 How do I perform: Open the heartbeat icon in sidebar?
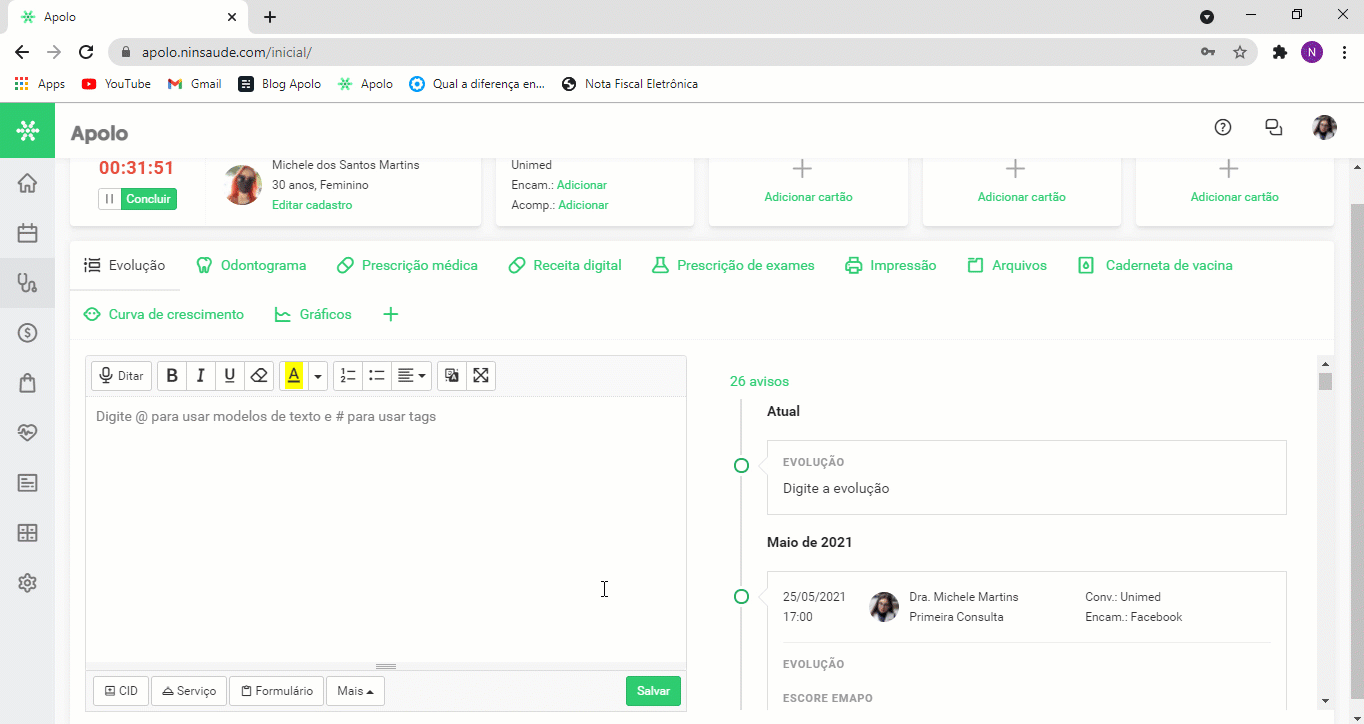(27, 433)
